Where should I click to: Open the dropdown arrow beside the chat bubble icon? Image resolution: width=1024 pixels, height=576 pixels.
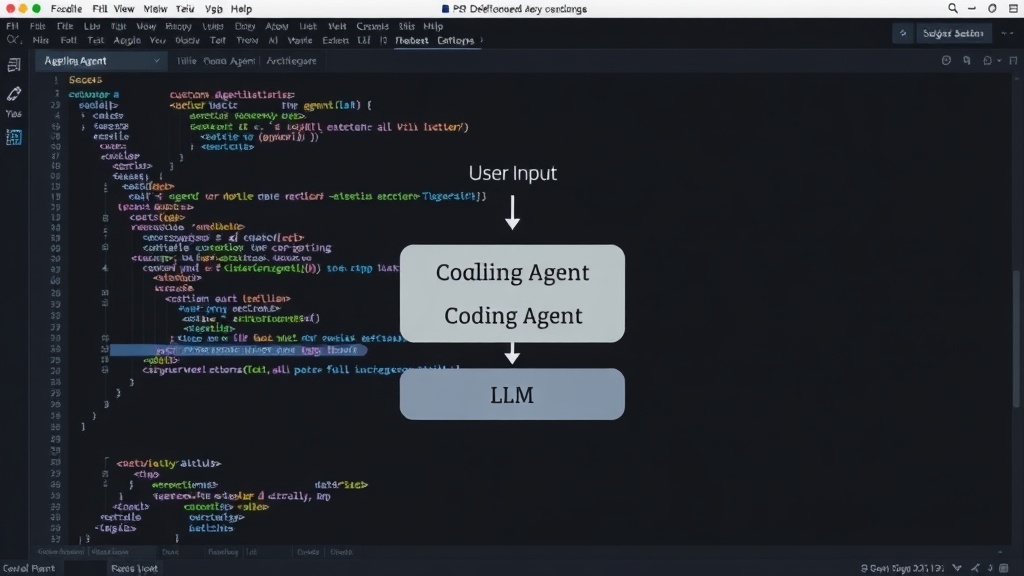click(999, 61)
